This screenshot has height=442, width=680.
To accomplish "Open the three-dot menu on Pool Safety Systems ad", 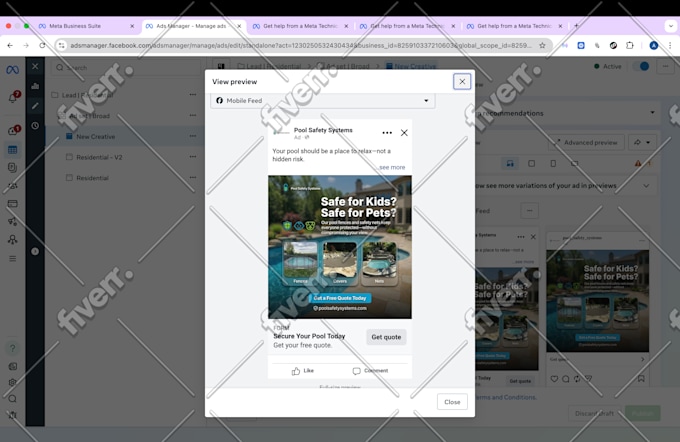I will (x=387, y=133).
